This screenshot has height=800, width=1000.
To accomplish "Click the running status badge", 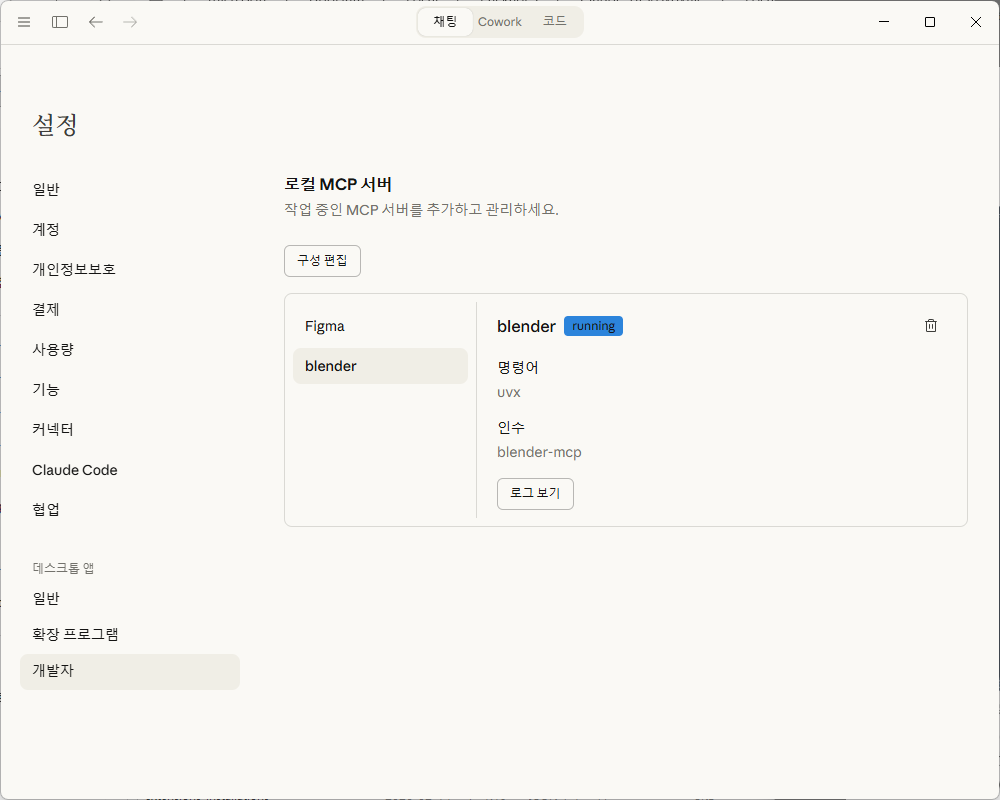I will [x=593, y=326].
